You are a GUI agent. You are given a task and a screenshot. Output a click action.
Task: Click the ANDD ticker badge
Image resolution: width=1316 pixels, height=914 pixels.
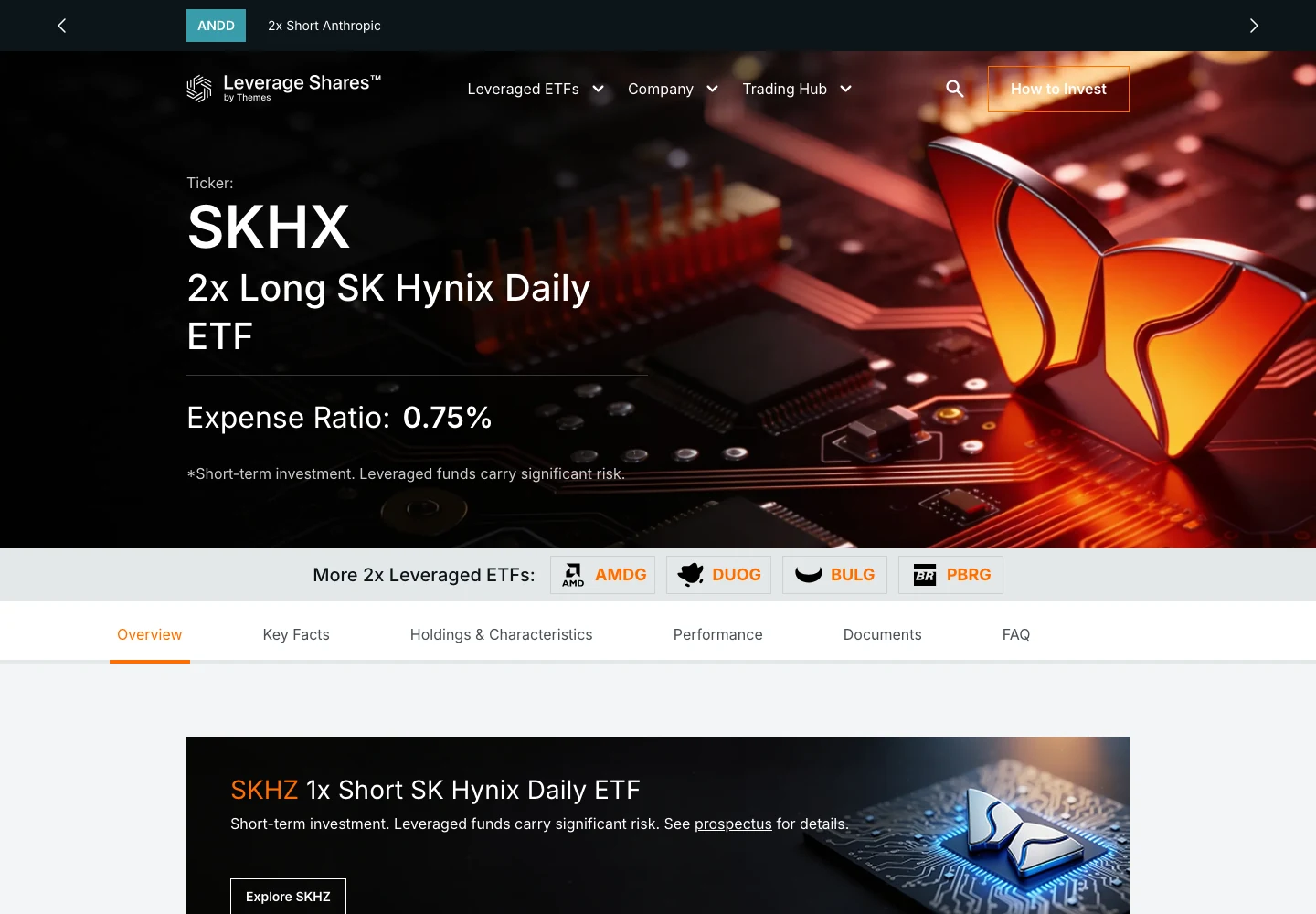216,26
